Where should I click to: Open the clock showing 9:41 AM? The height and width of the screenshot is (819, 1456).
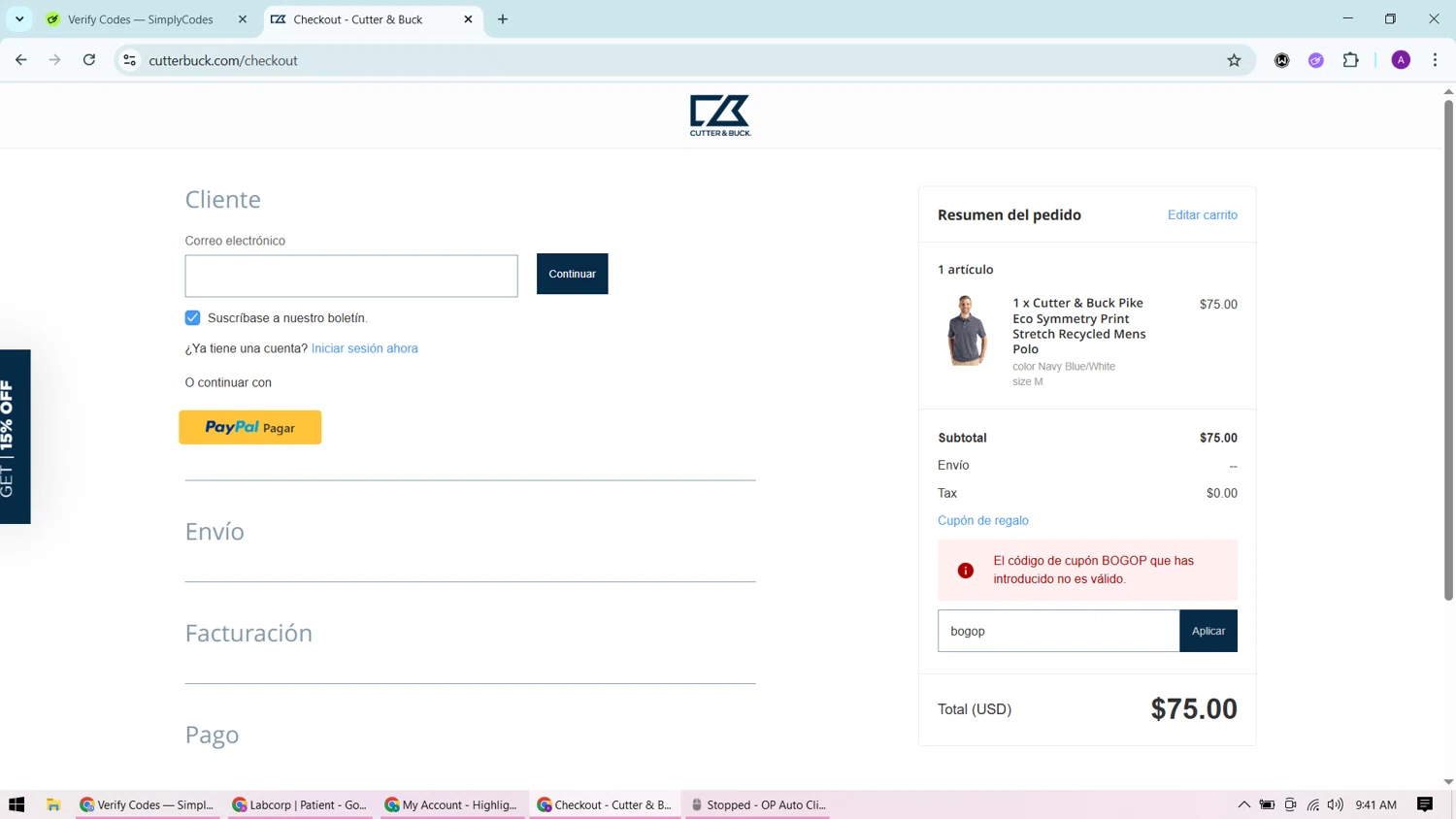pos(1375,804)
